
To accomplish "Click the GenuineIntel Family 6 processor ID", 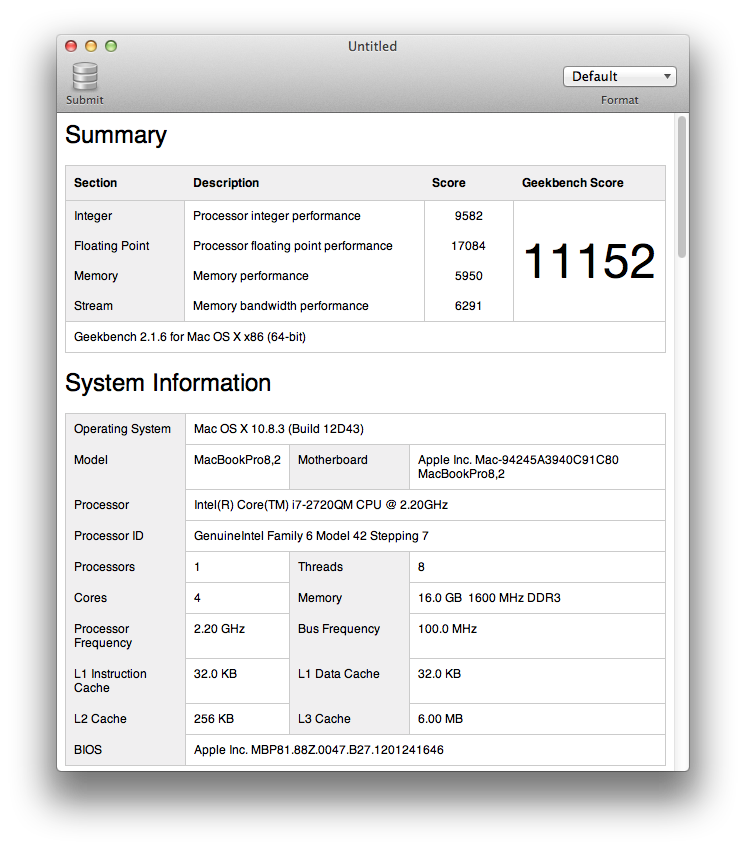I will (x=311, y=536).
